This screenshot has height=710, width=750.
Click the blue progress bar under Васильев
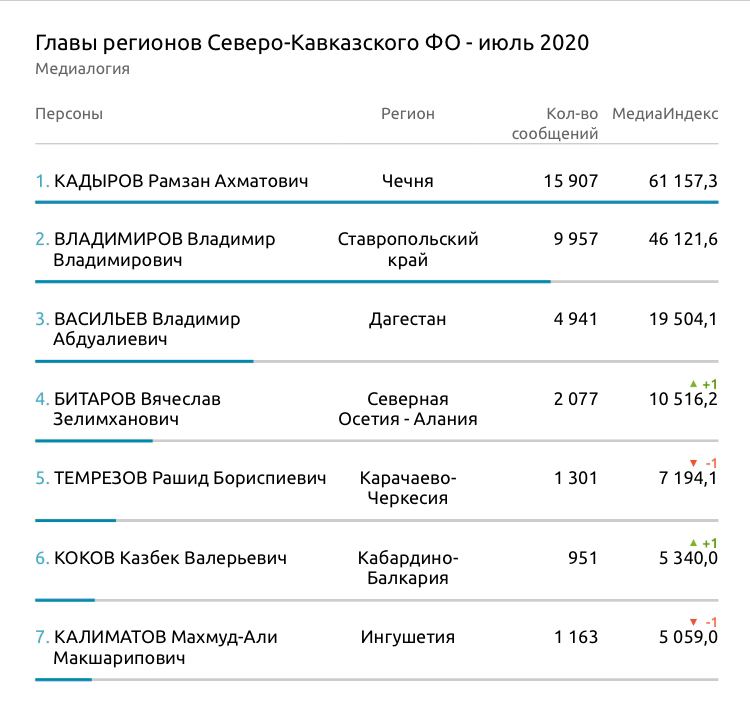[x=144, y=361]
